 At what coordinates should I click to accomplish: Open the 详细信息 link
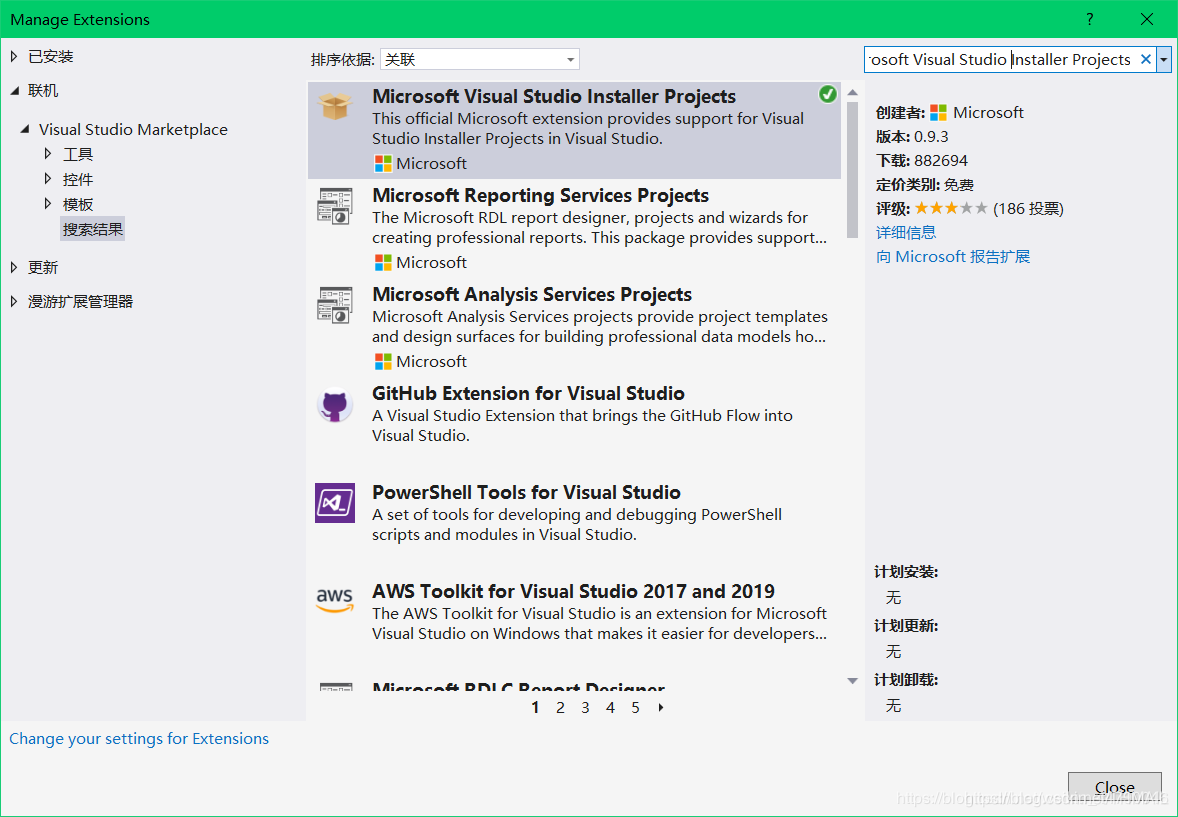[x=906, y=232]
